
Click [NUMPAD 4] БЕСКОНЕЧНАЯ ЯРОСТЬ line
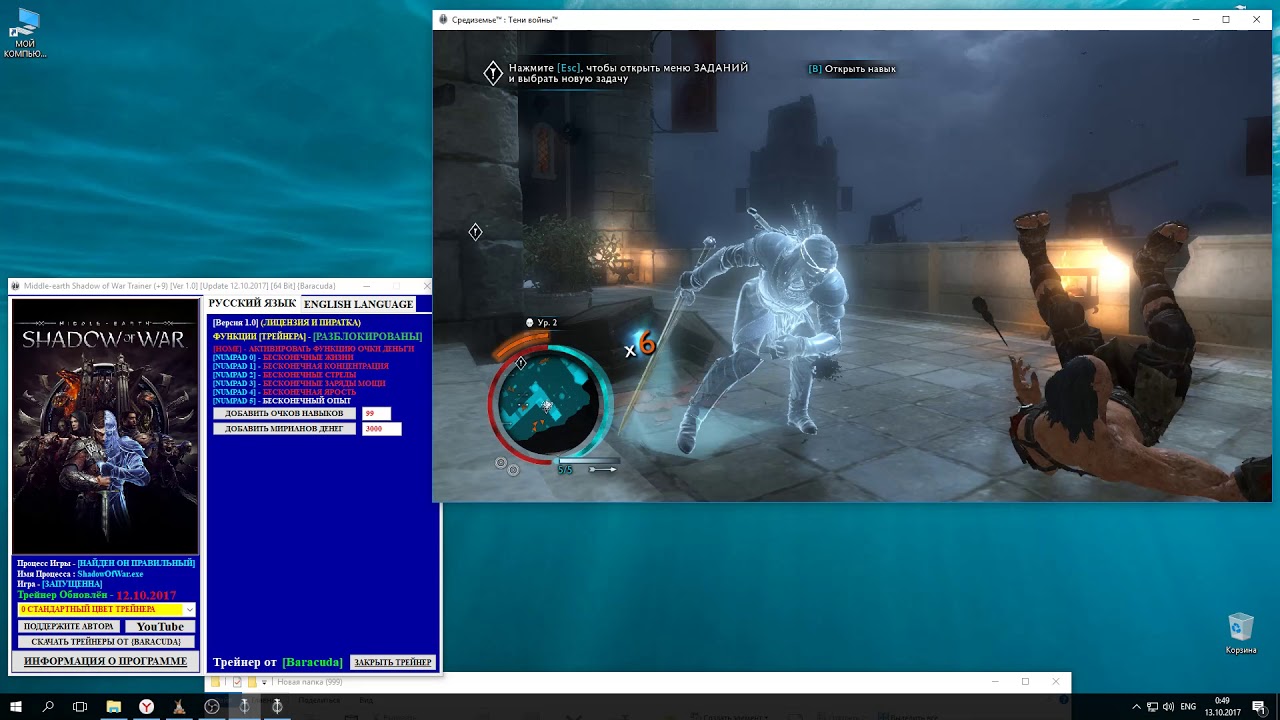[x=284, y=392]
